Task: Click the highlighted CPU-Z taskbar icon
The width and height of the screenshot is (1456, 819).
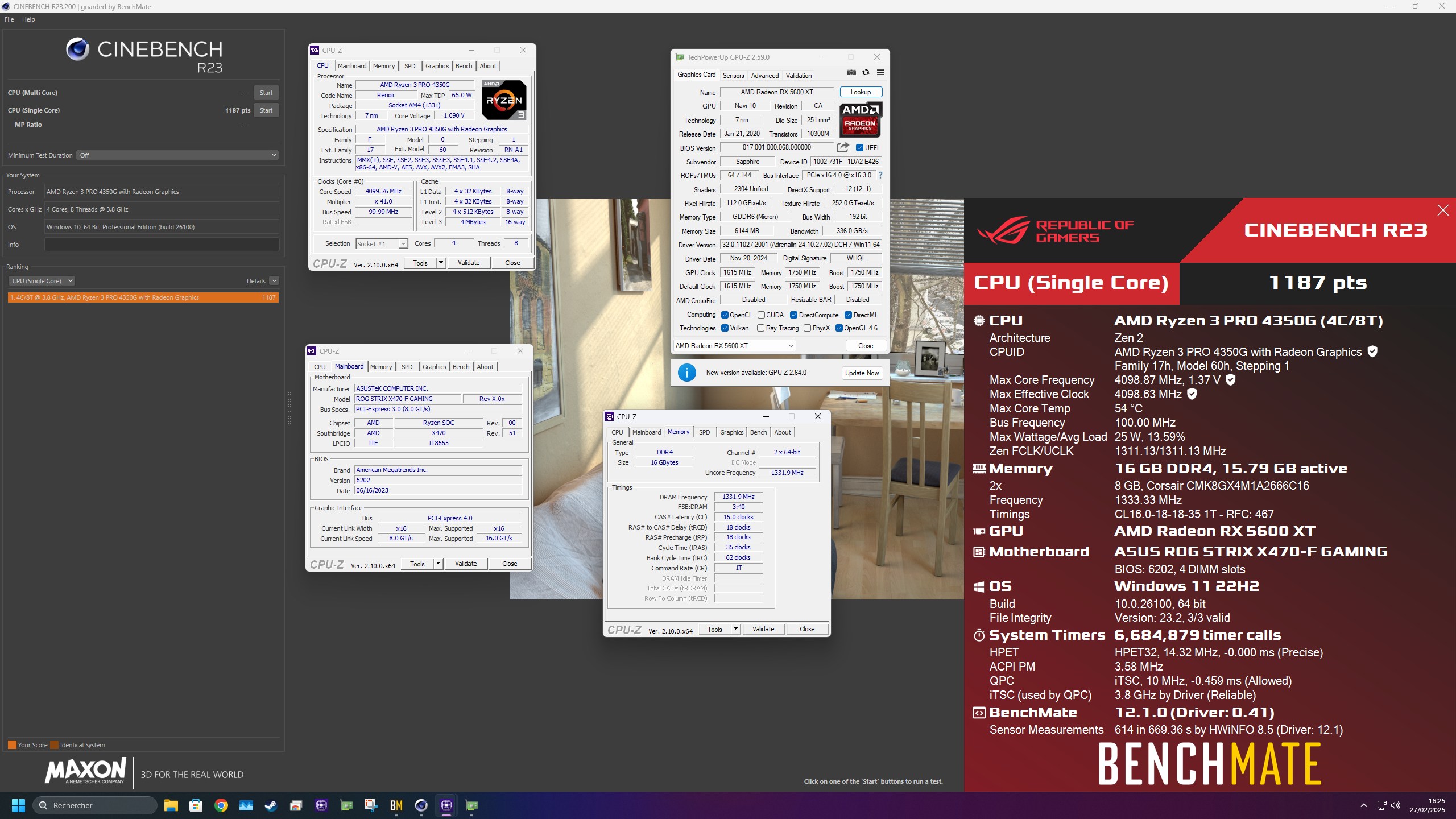Action: pos(446,805)
